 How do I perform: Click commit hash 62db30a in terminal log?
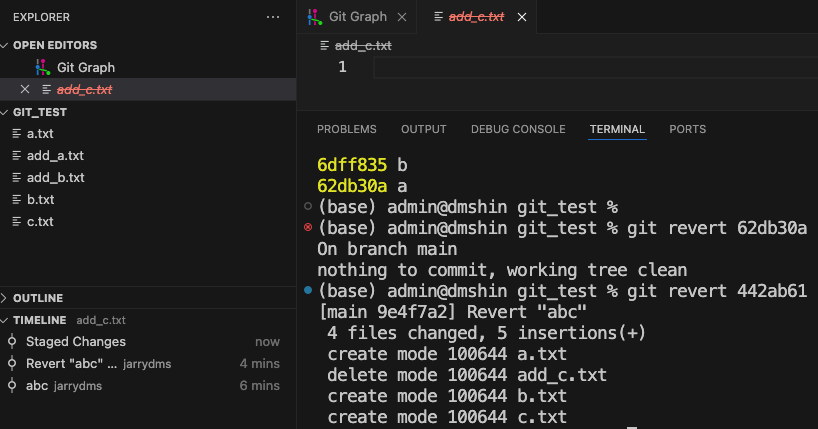pos(352,186)
